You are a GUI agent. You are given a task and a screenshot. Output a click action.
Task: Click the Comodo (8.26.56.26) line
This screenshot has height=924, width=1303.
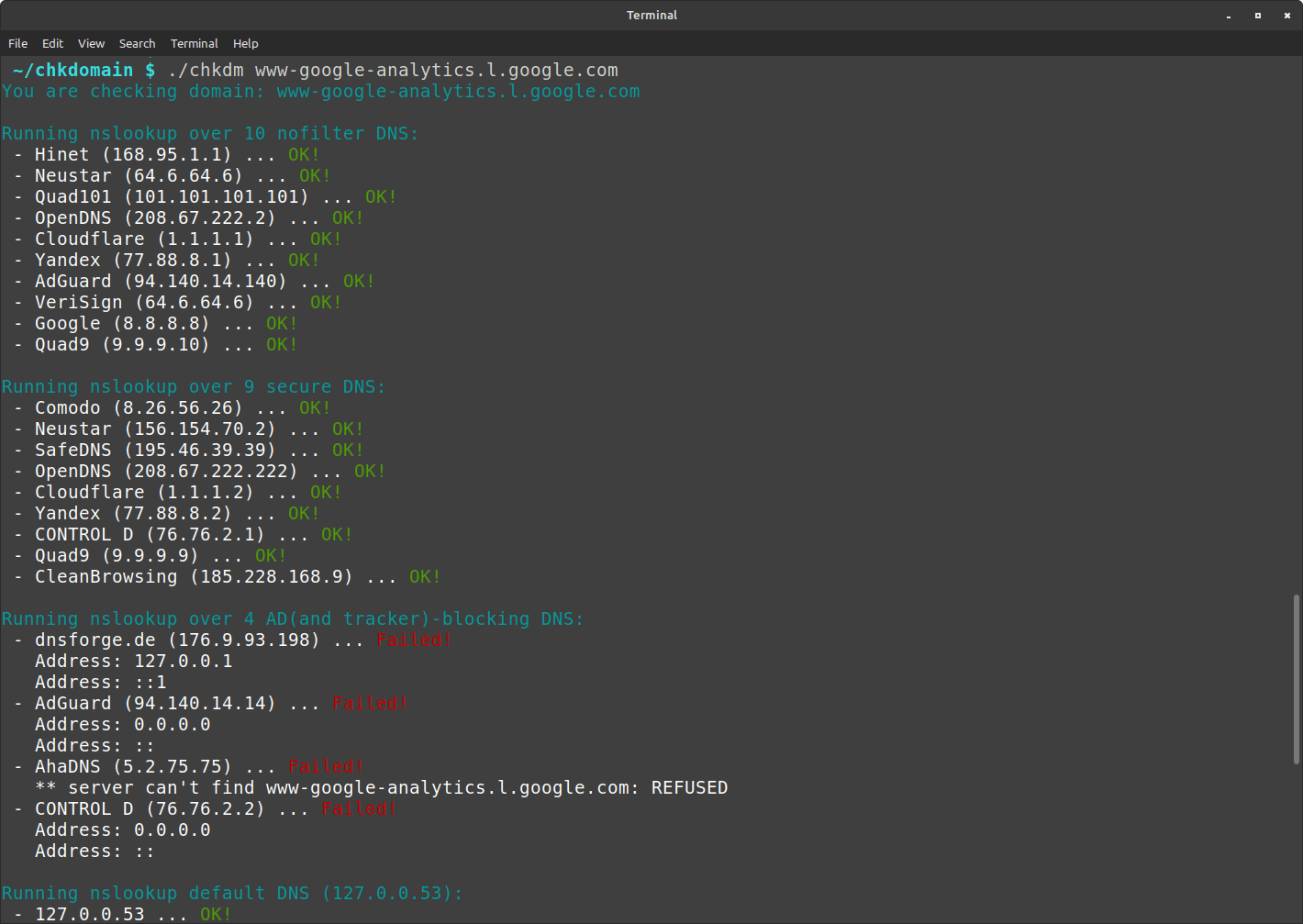click(x=172, y=407)
